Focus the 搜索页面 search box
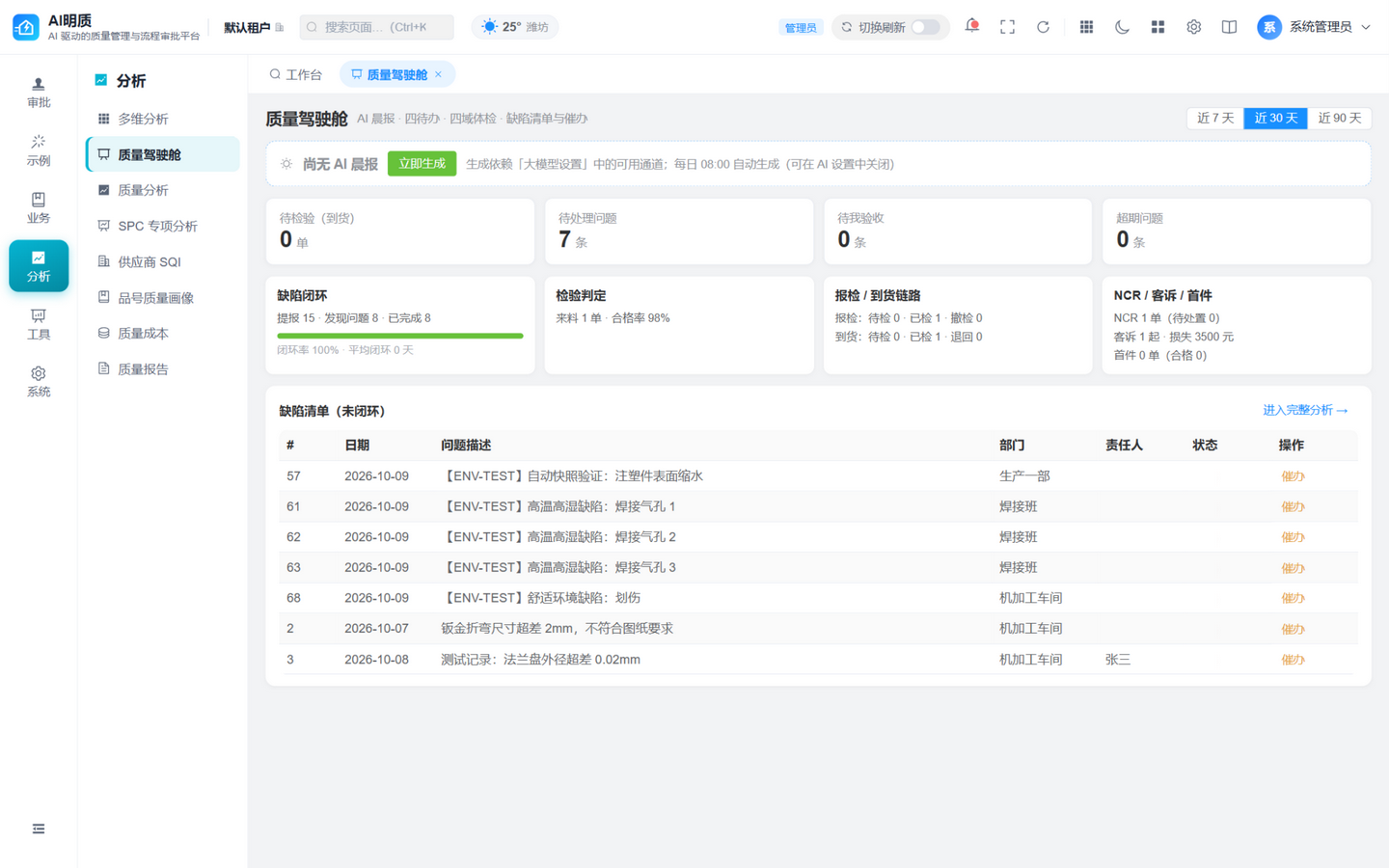This screenshot has height=868, width=1389. 376,27
